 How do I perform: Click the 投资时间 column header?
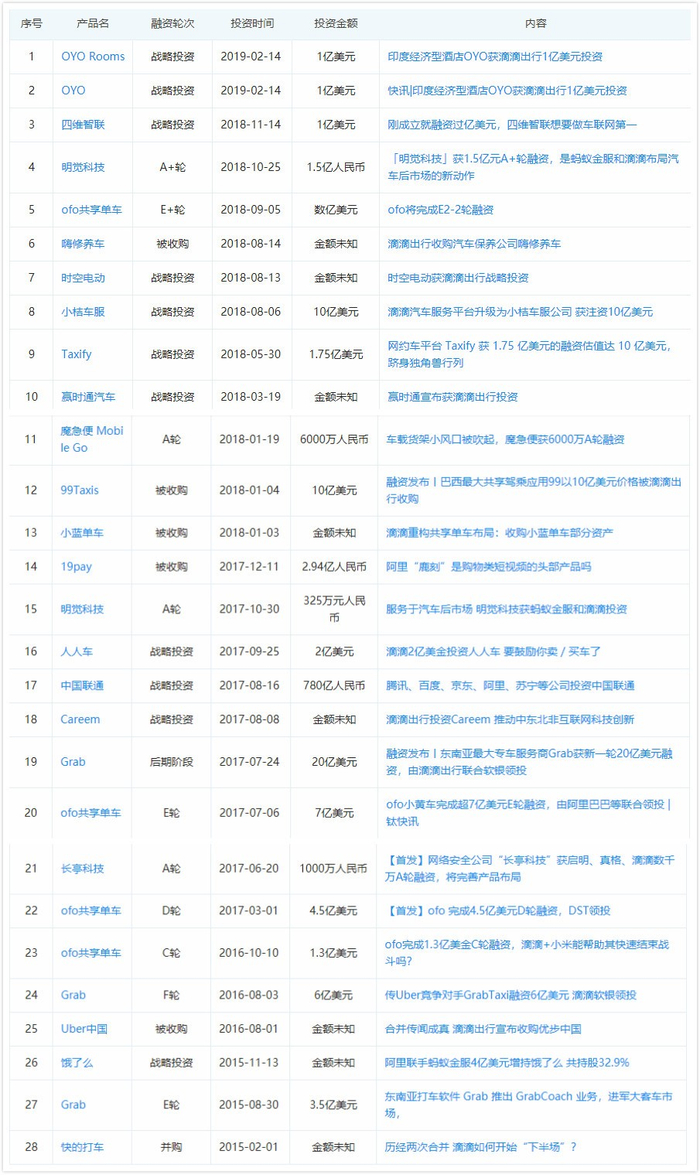coord(252,24)
